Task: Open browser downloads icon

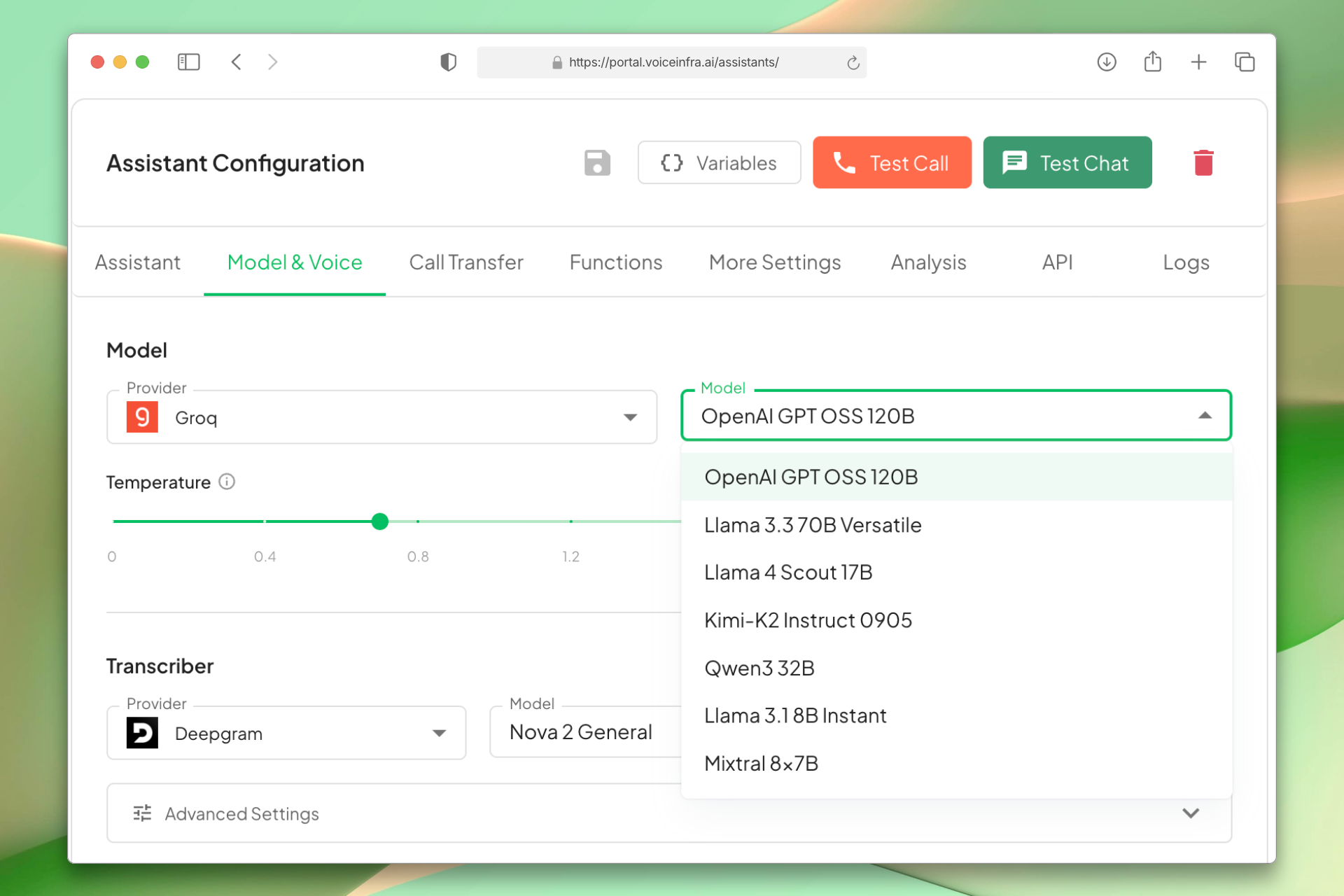Action: coord(1107,62)
